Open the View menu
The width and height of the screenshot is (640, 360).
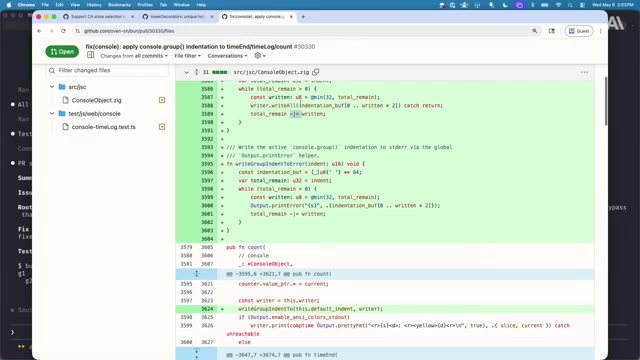click(x=75, y=5)
